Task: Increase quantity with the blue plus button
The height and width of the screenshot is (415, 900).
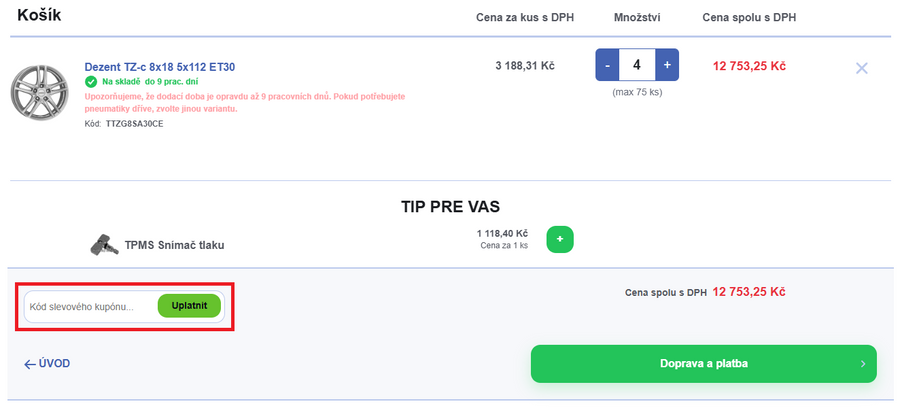Action: pos(667,66)
